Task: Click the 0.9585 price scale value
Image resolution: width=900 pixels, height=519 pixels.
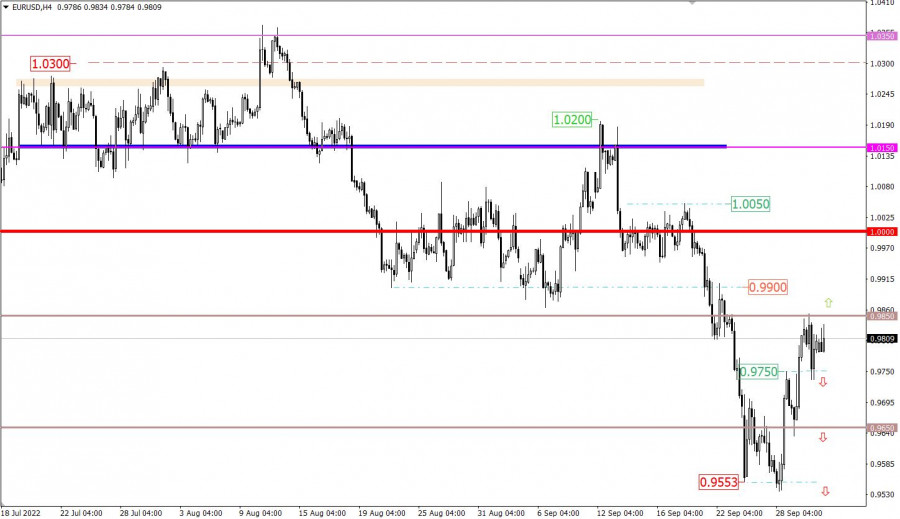Action: 882,464
